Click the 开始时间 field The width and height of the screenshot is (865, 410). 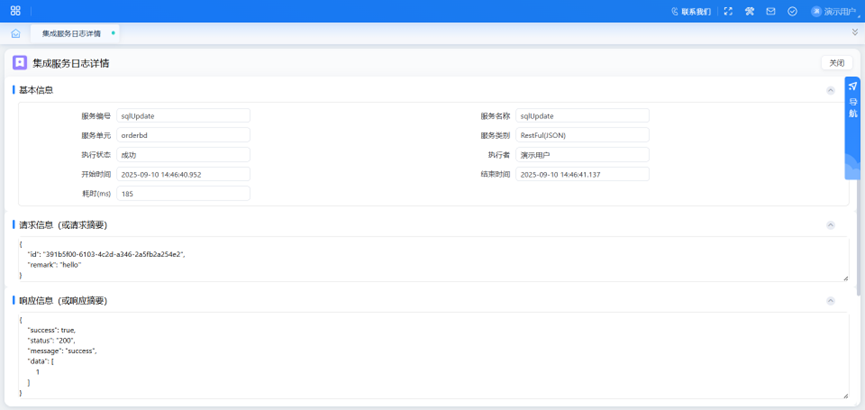[183, 174]
